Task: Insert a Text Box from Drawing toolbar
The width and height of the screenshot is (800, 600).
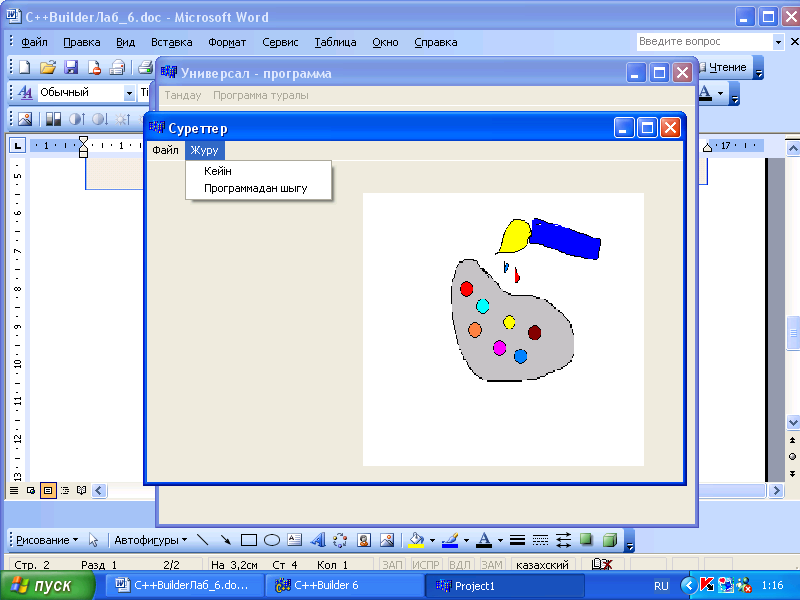Action: [x=294, y=540]
